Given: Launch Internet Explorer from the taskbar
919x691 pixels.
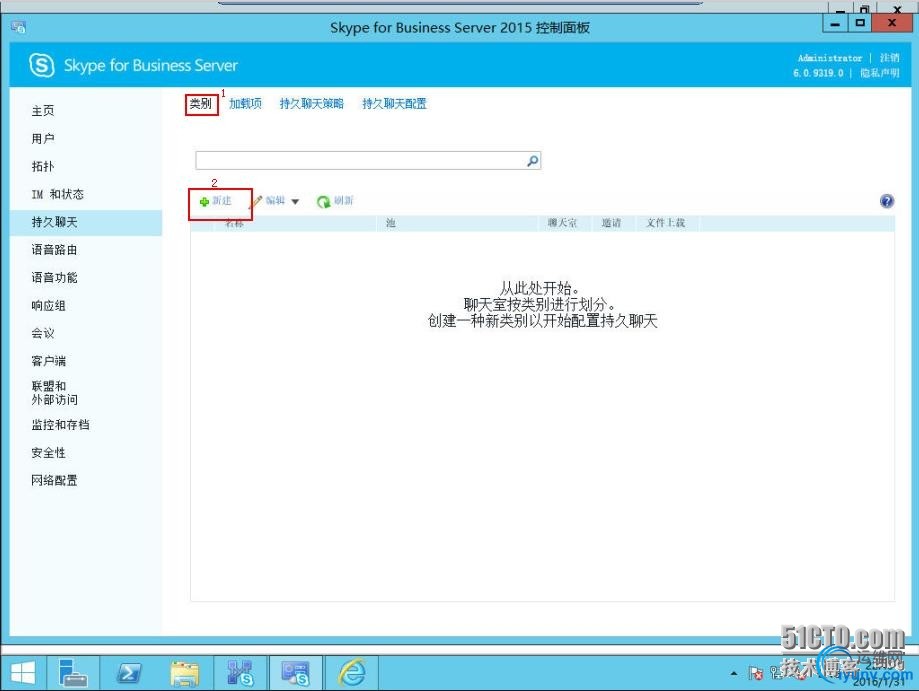Looking at the screenshot, I should [352, 673].
